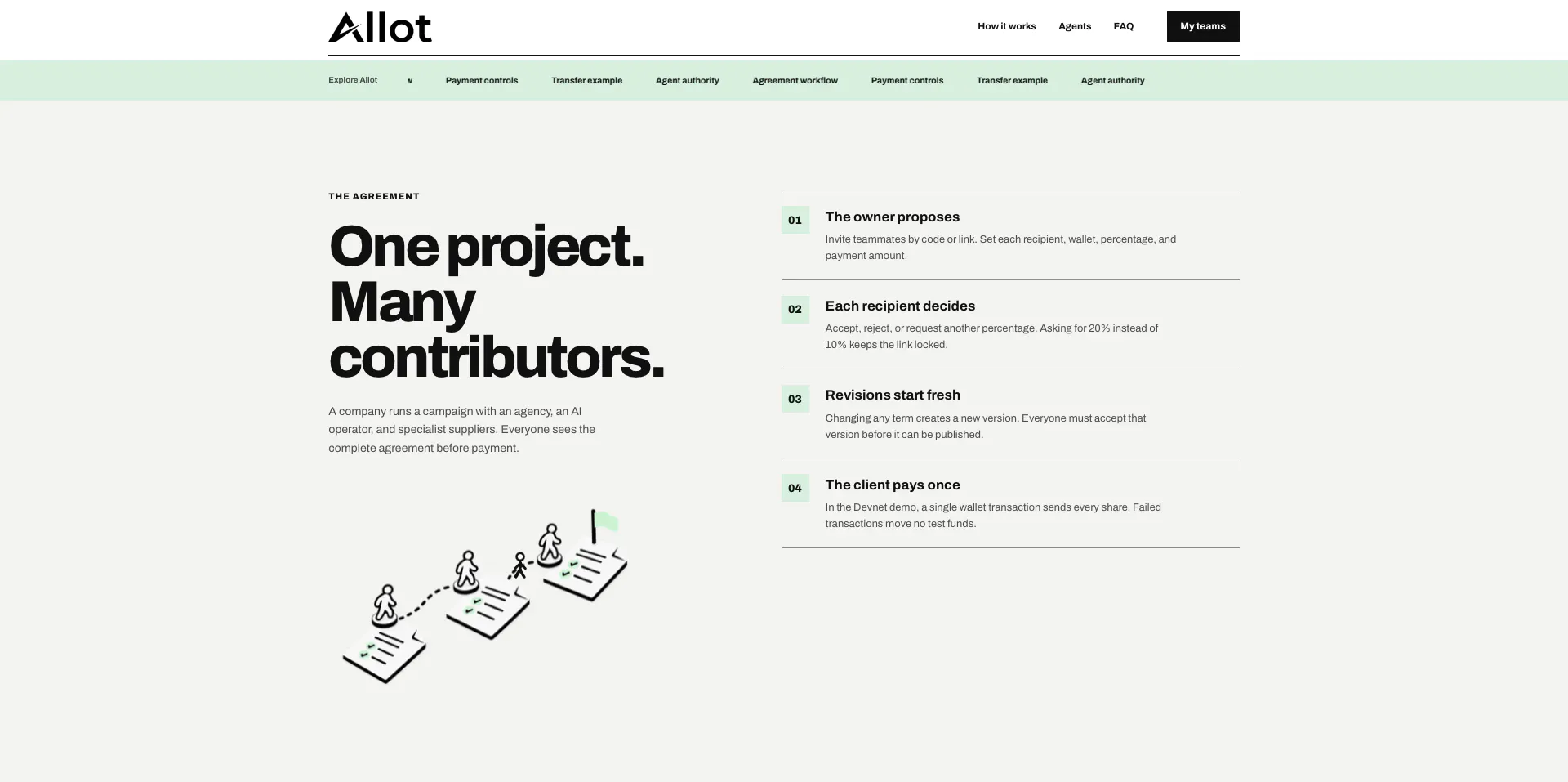Select 'Revisions start fresh' heading

pos(893,395)
